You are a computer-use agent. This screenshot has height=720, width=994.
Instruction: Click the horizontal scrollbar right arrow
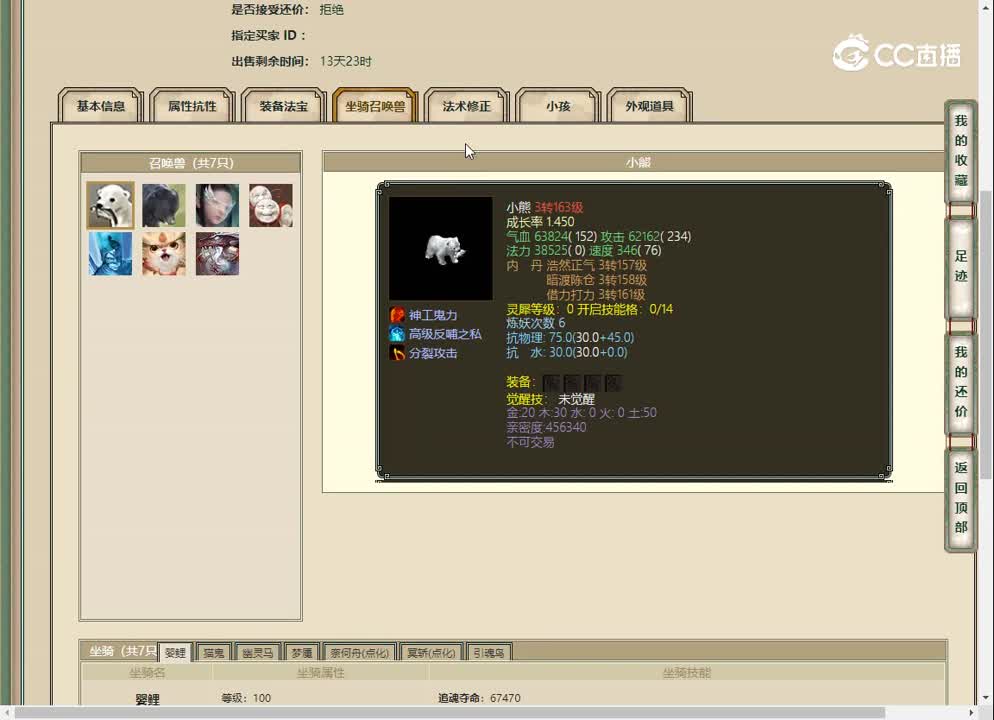click(971, 713)
